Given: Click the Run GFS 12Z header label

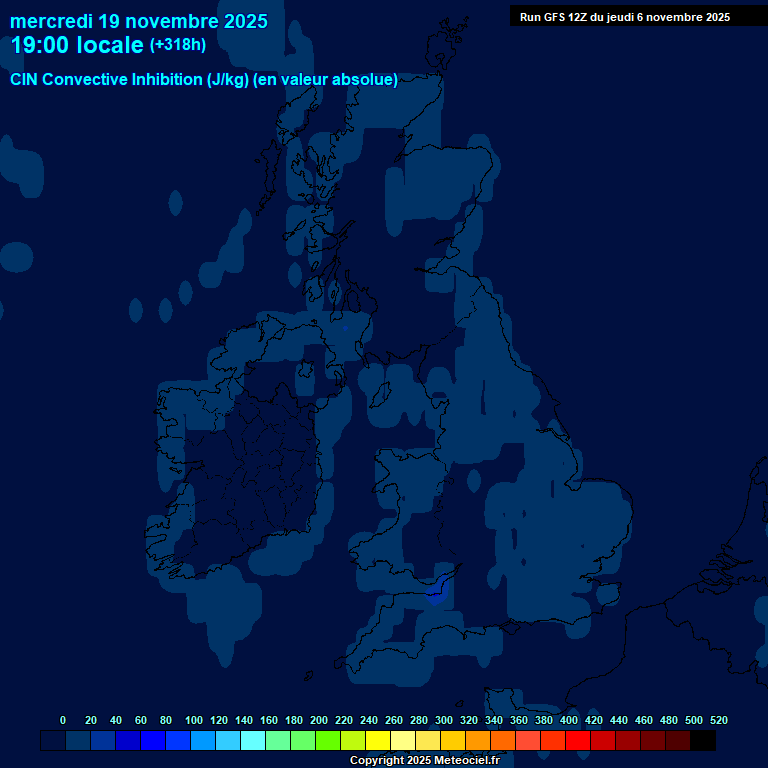Looking at the screenshot, I should coord(624,17).
